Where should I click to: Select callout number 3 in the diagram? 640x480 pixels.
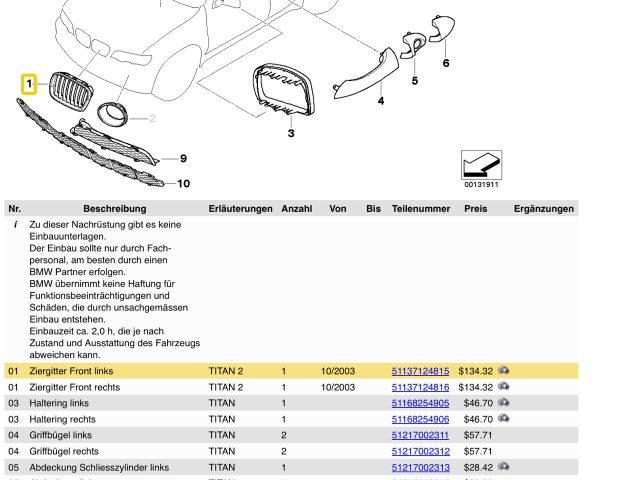[x=291, y=133]
